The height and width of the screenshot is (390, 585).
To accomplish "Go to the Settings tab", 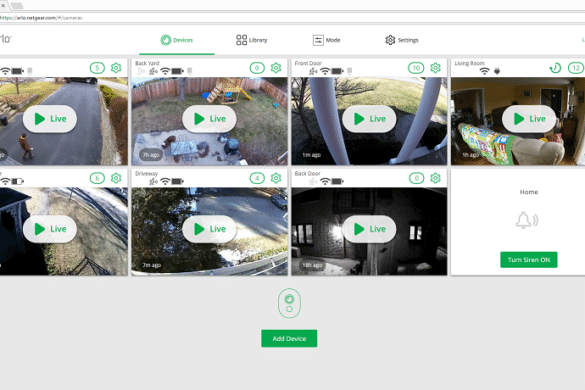I will pos(402,40).
